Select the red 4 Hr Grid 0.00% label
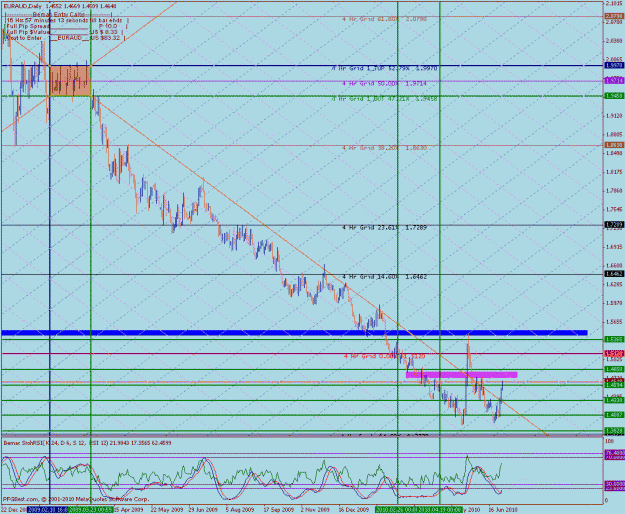 (x=384, y=356)
